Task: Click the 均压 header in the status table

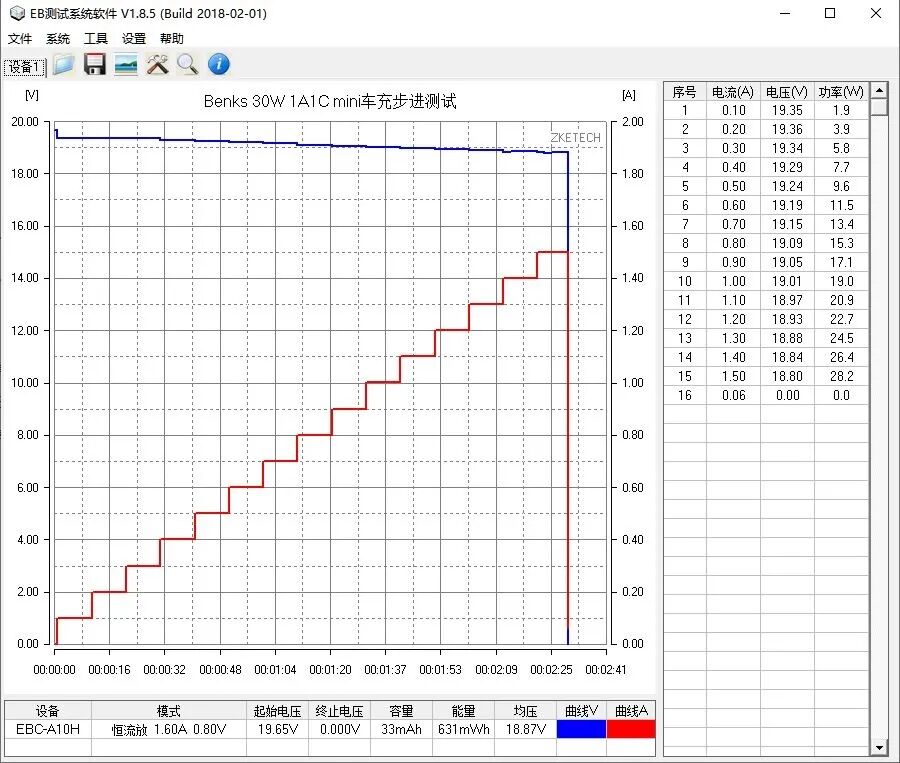Action: (525, 711)
